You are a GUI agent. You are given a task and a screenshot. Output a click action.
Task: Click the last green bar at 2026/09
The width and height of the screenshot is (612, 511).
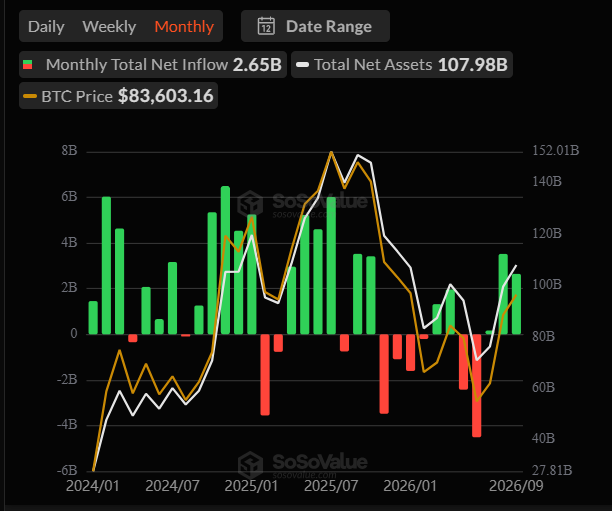[x=516, y=304]
